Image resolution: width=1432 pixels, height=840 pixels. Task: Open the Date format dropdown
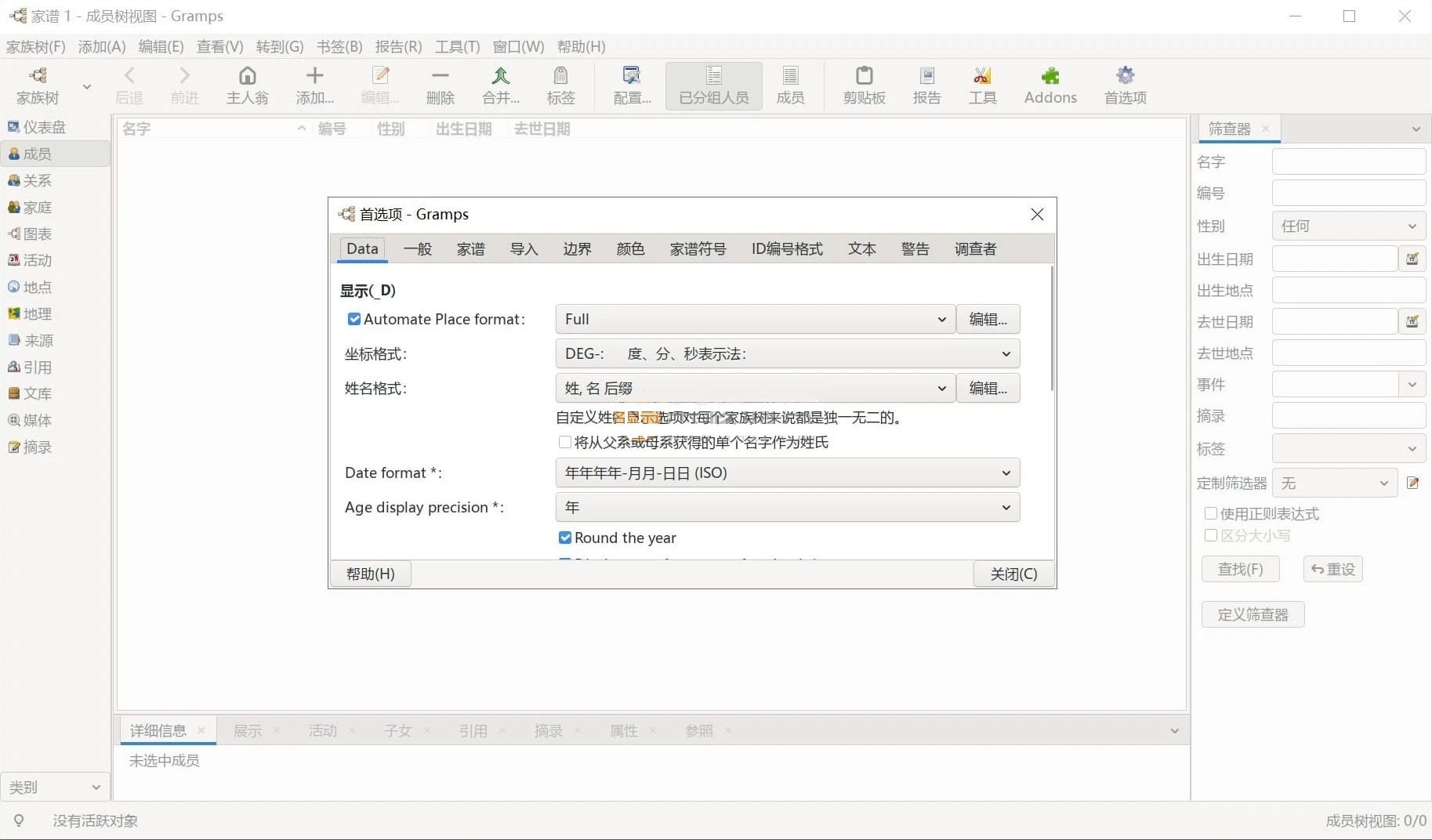pyautogui.click(x=788, y=472)
